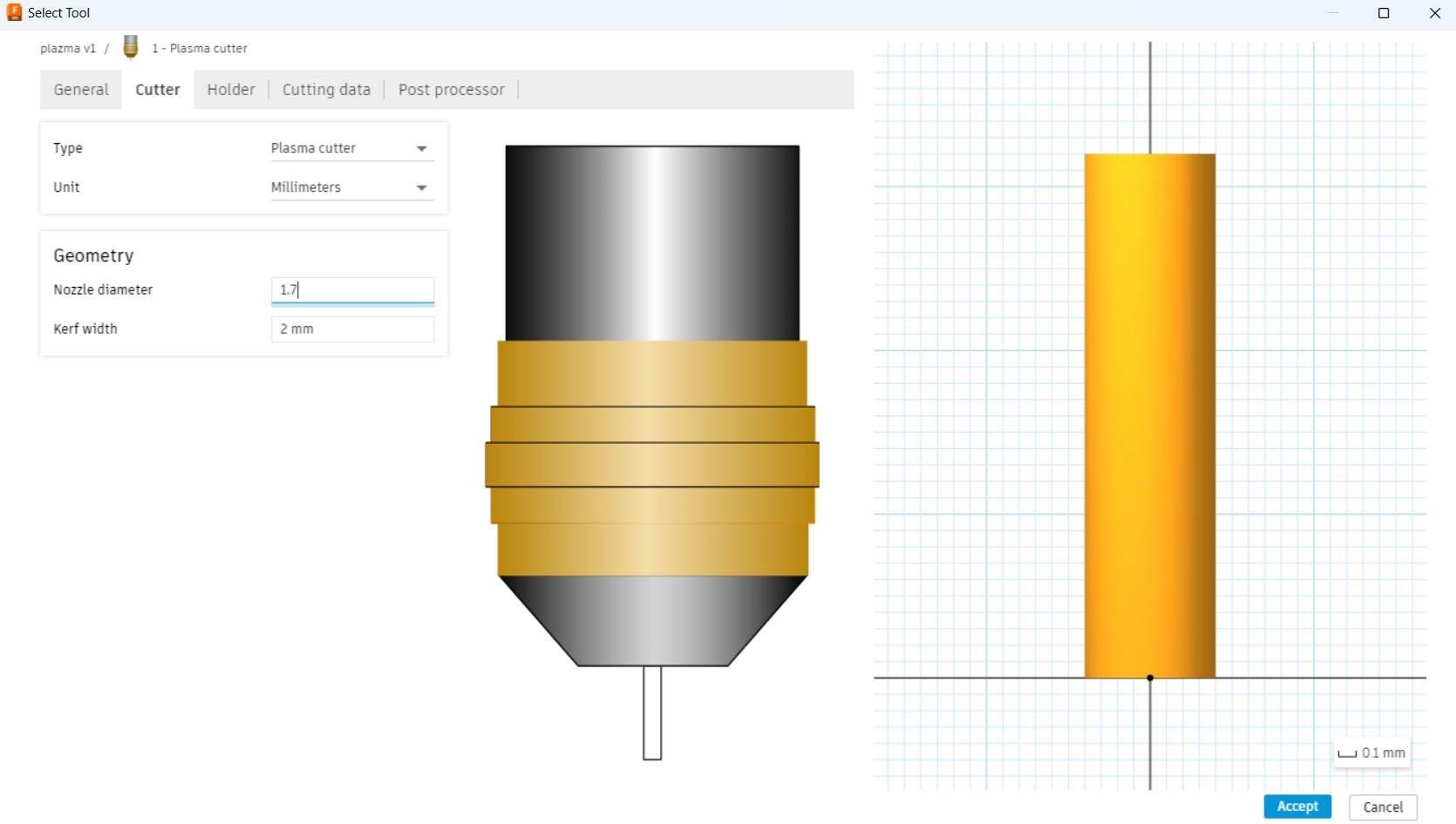The width and height of the screenshot is (1456, 824).
Task: Click the Nozzle diameter label
Action: point(103,289)
